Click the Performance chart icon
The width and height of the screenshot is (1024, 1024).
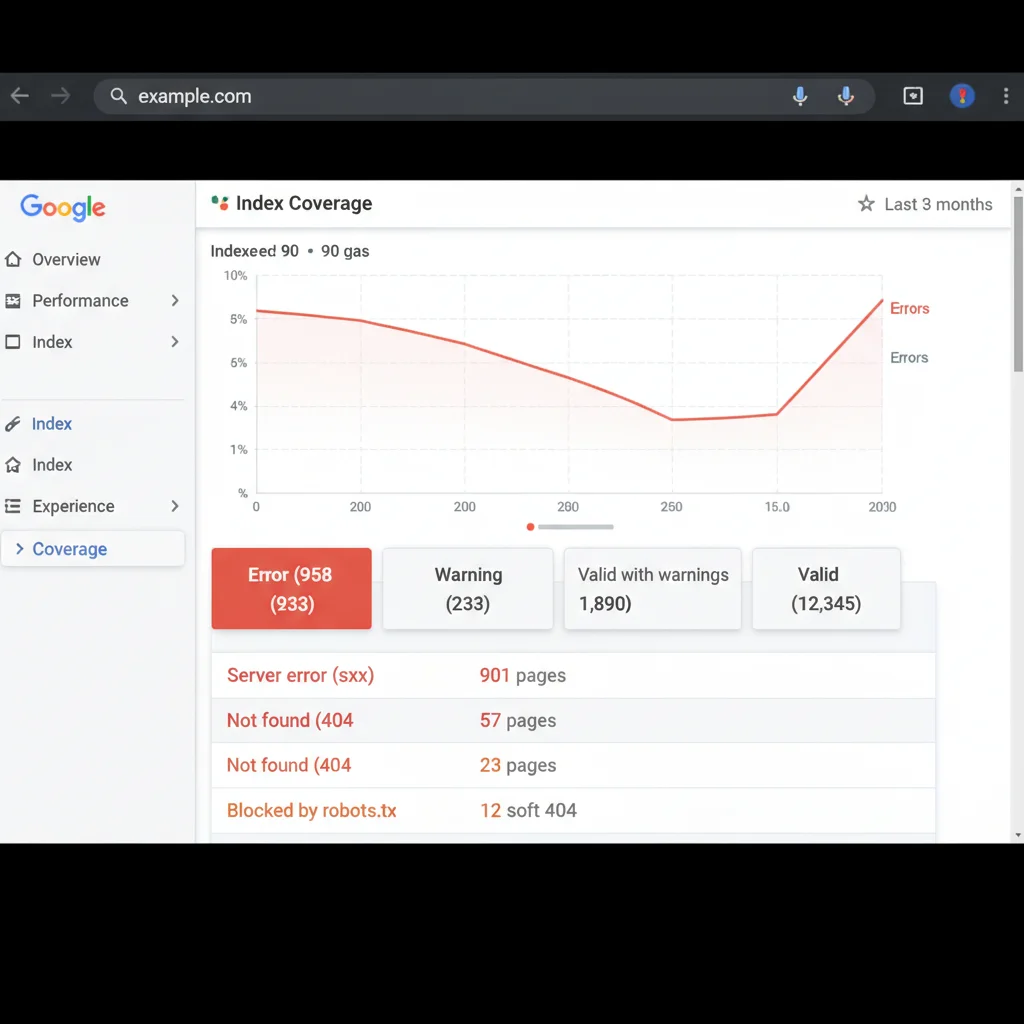[13, 301]
